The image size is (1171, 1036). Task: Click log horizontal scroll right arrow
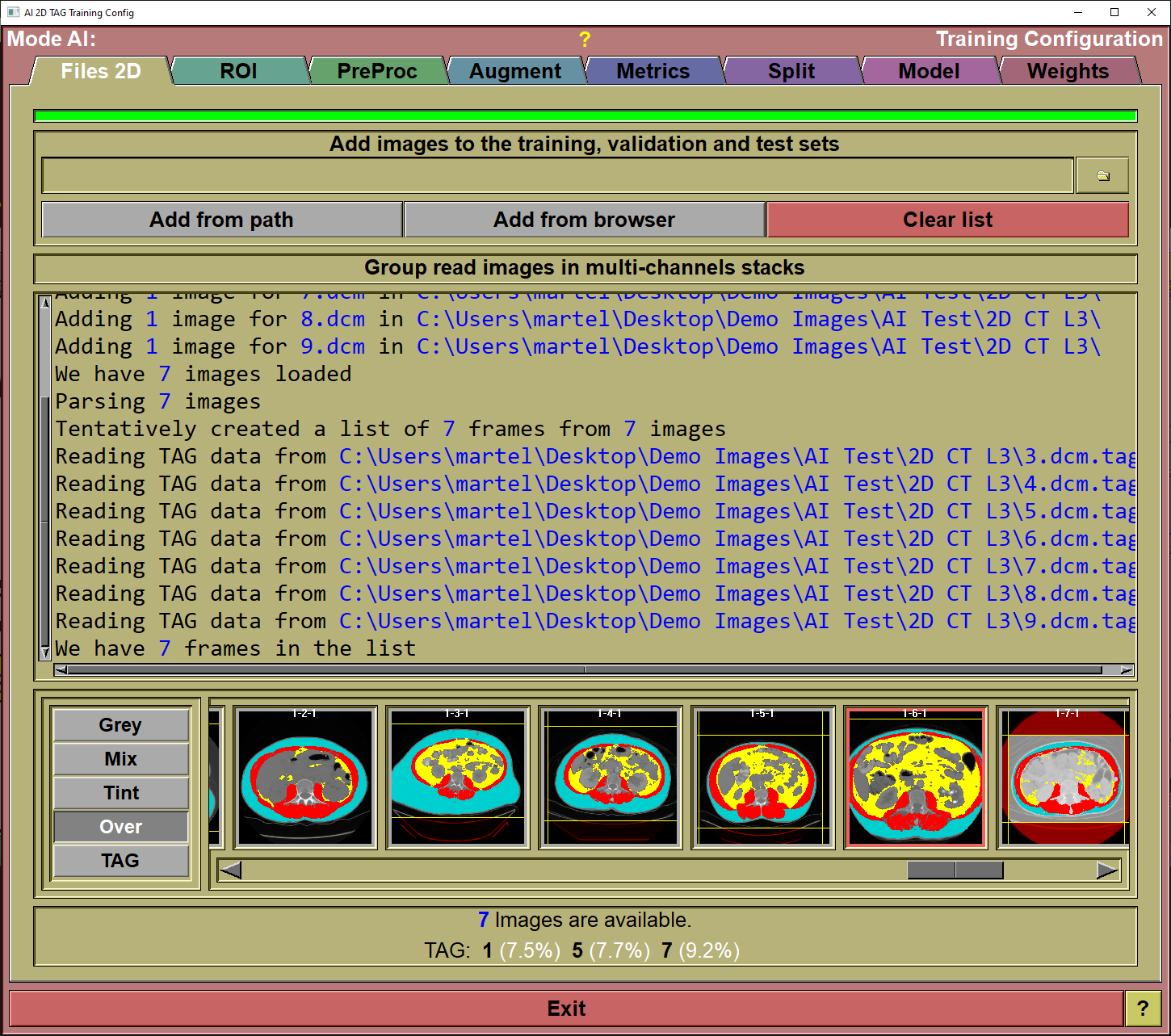1126,670
